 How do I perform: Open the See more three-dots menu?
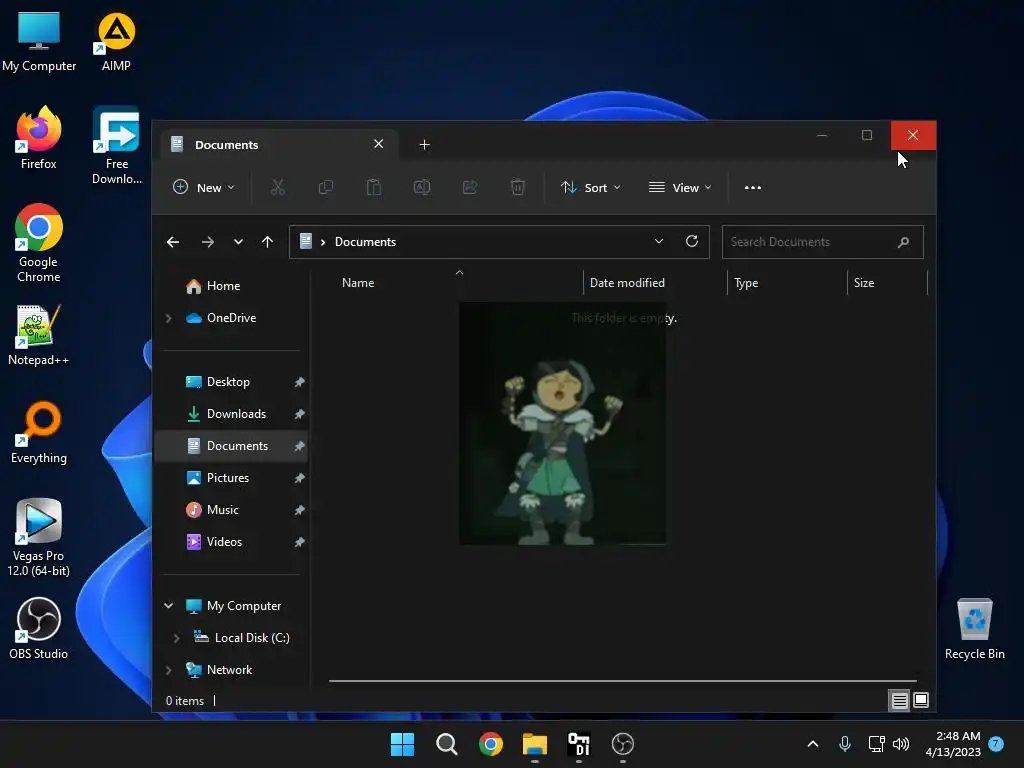752,187
